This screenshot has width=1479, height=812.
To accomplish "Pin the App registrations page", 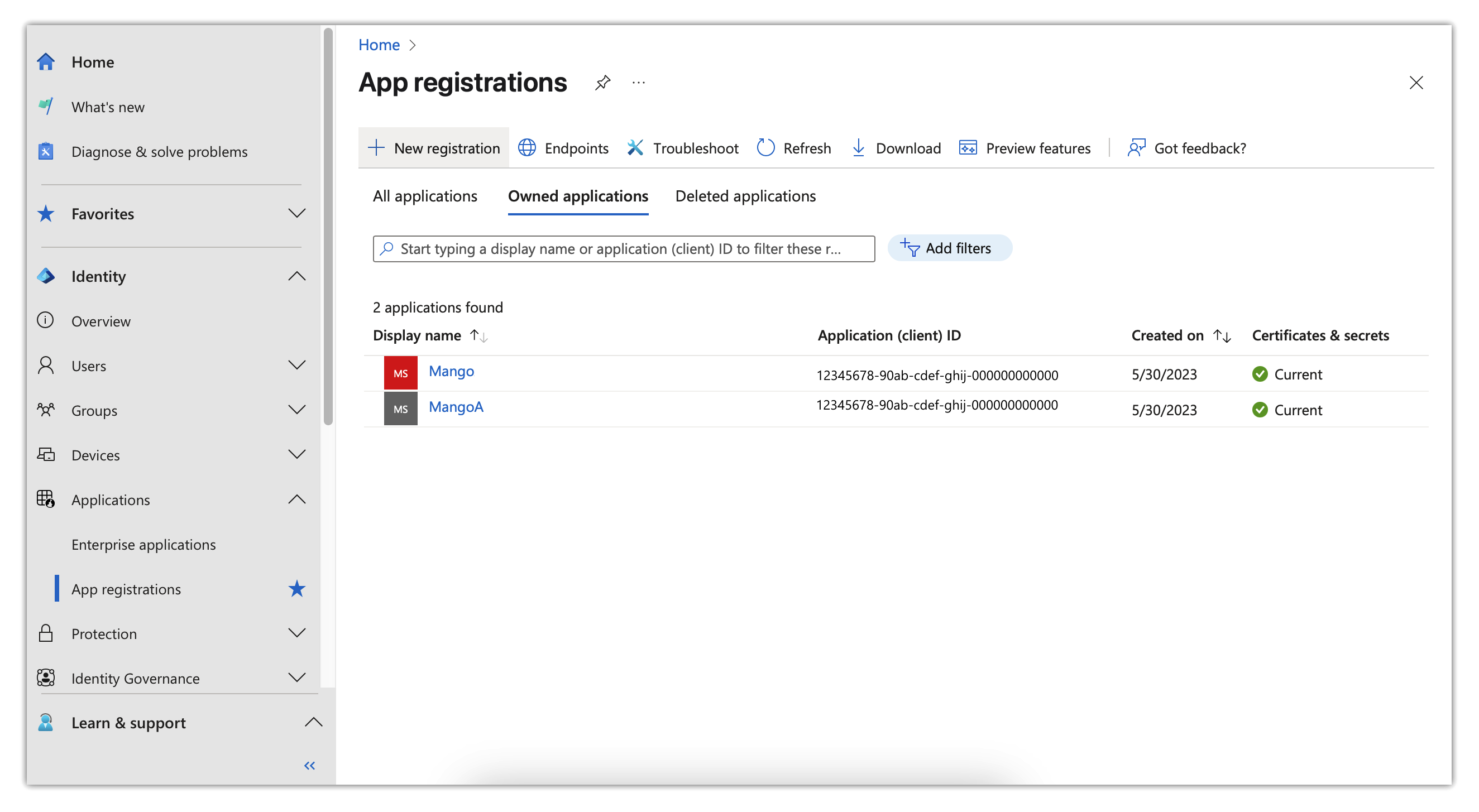I will pyautogui.click(x=602, y=83).
